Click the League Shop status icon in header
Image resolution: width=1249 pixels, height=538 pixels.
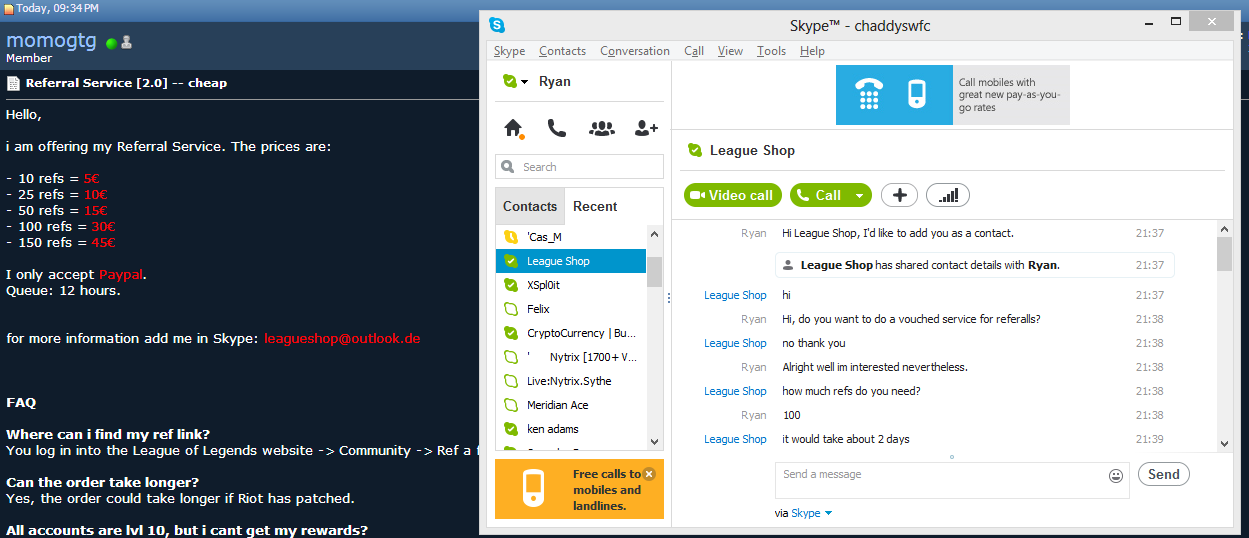(695, 150)
